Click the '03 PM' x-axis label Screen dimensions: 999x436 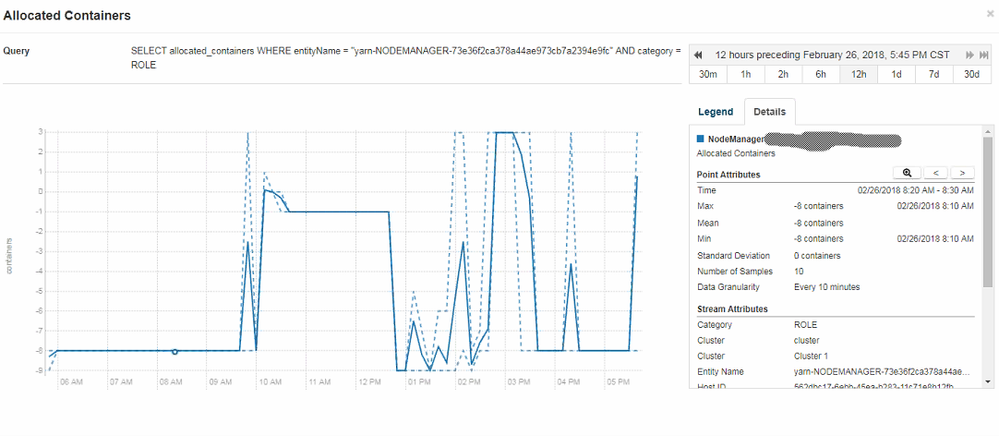point(518,382)
